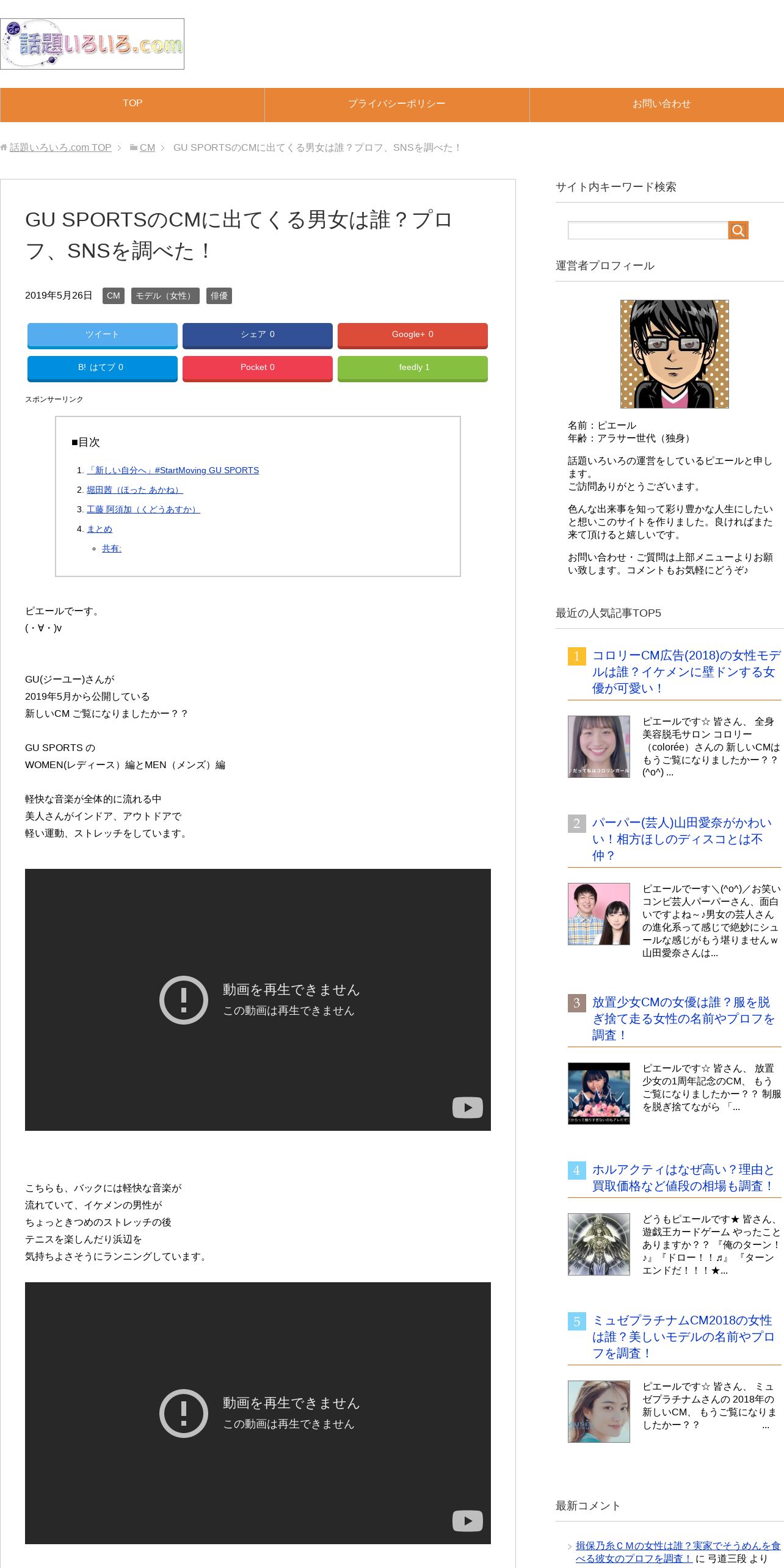Screen dimensions: 784x1568
Task: Click the feedly 1 button
Action: pyautogui.click(x=413, y=368)
